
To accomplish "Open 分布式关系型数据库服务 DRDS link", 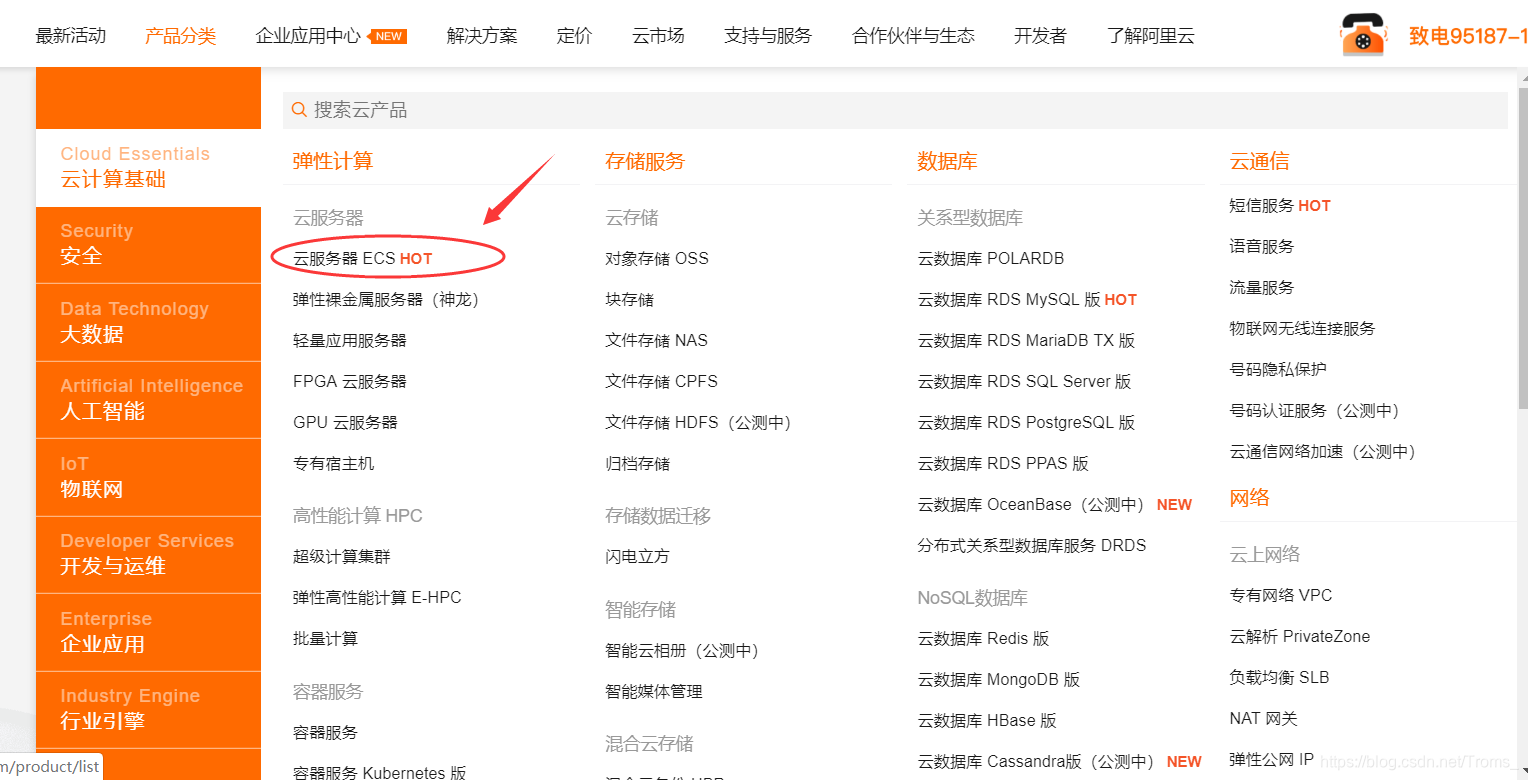I will click(1032, 545).
